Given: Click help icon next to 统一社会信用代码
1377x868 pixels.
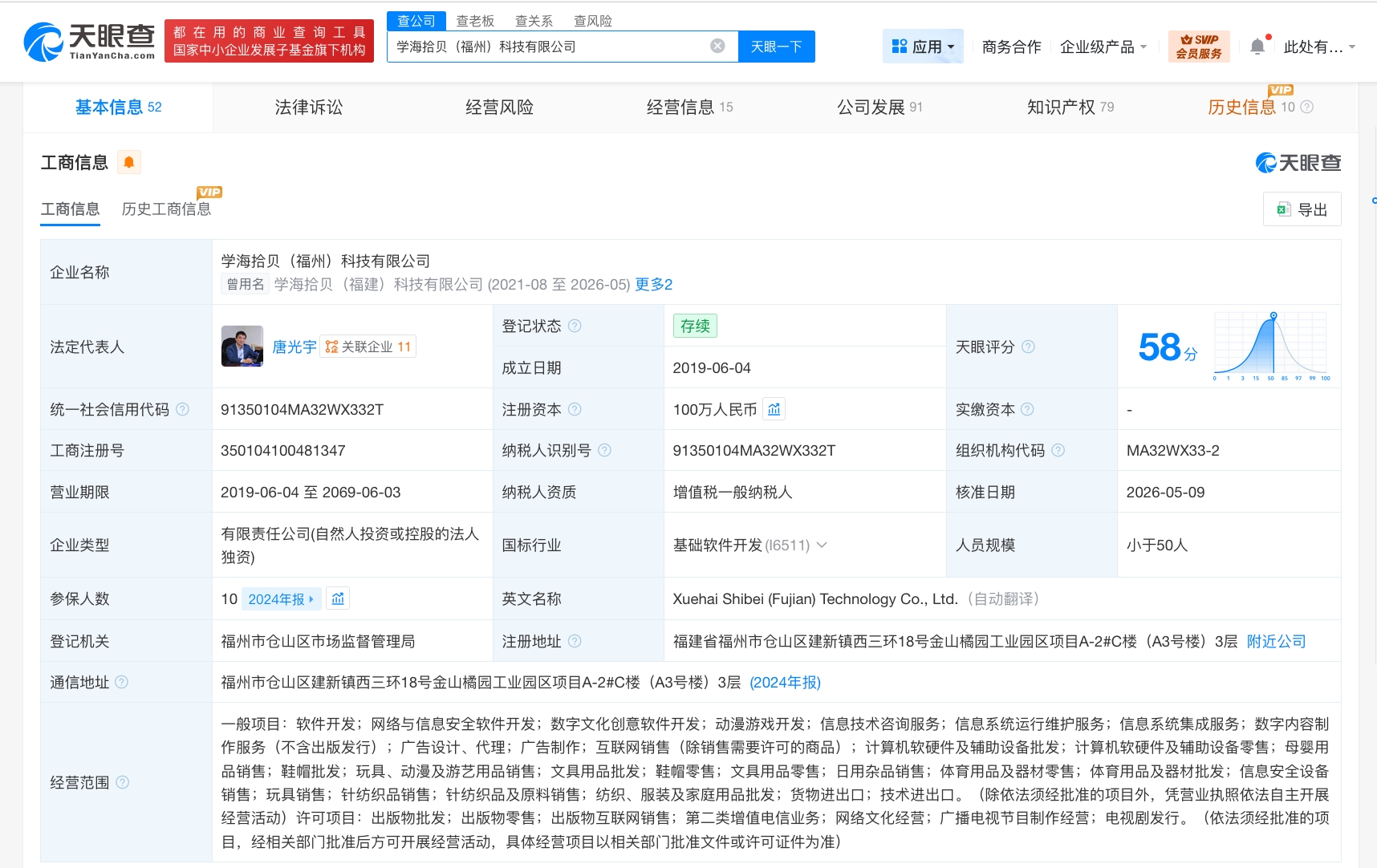Looking at the screenshot, I should 182,409.
